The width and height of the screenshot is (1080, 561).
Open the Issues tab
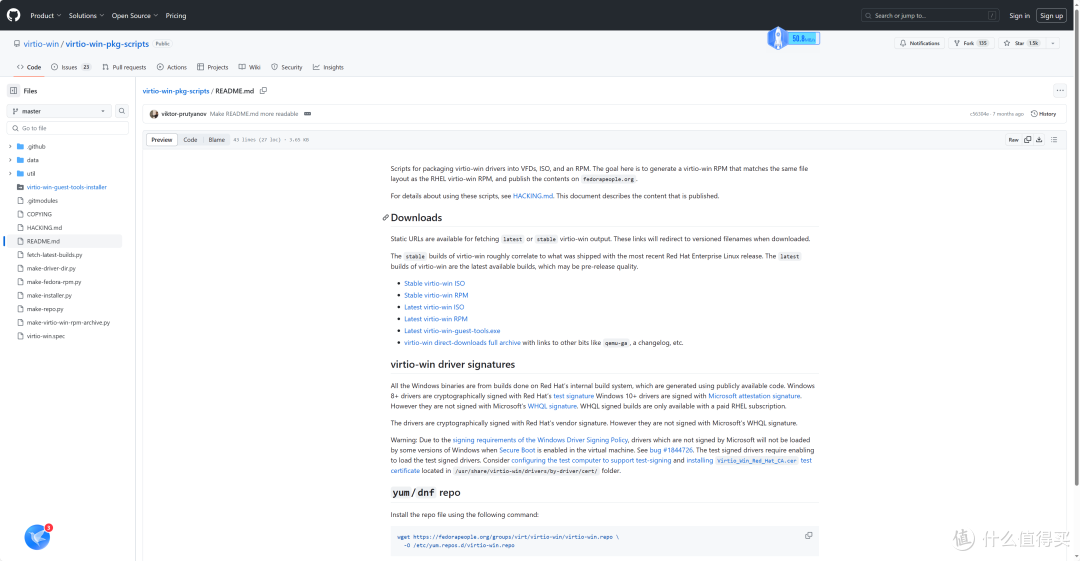70,67
